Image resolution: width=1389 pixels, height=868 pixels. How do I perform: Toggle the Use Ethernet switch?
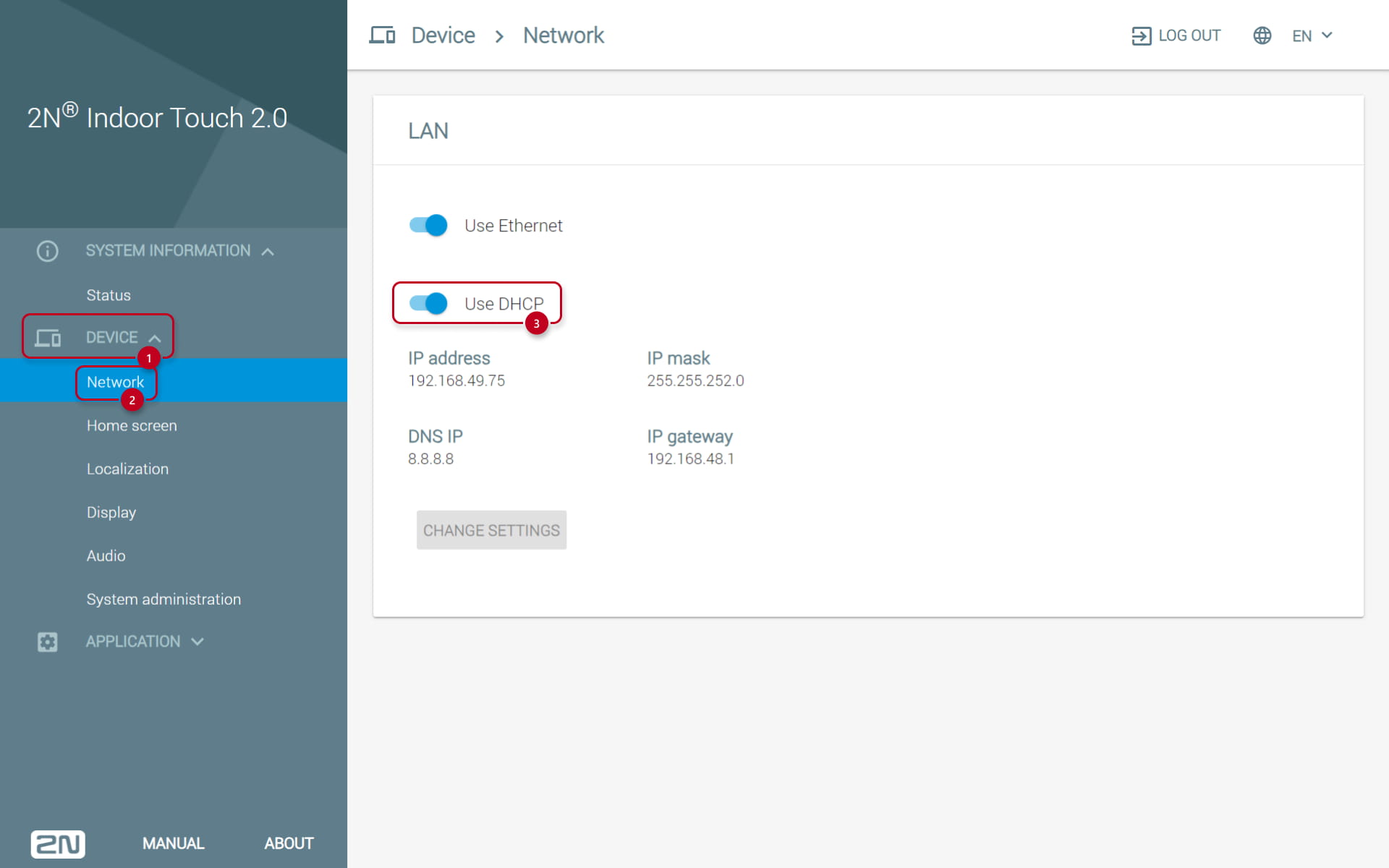(x=428, y=225)
